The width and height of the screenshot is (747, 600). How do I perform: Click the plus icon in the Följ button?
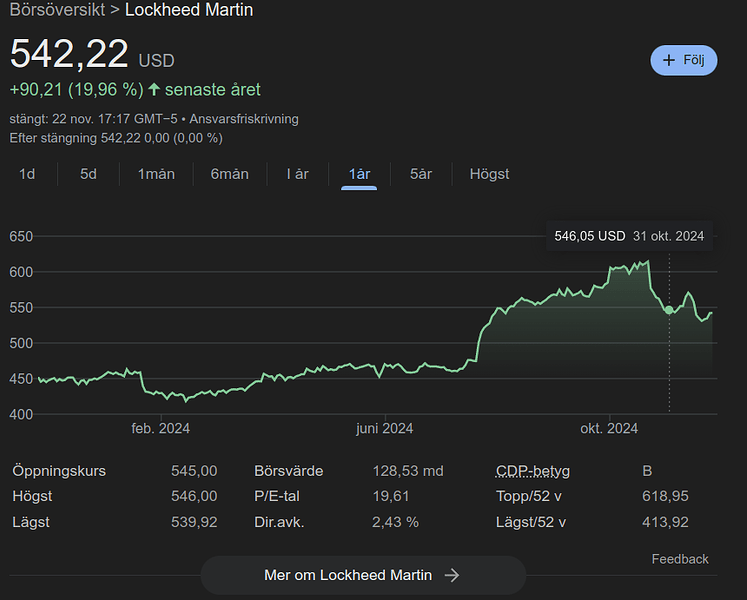[x=669, y=60]
